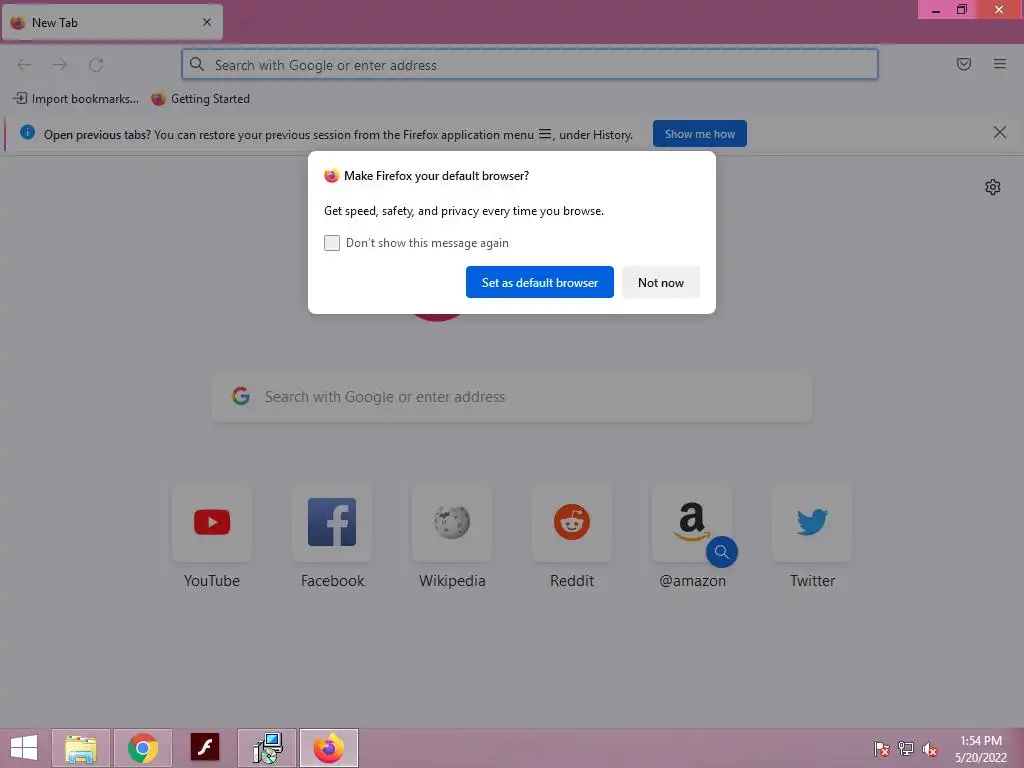This screenshot has height=768, width=1024.
Task: Minimize the Firefox window
Action: pyautogui.click(x=936, y=10)
